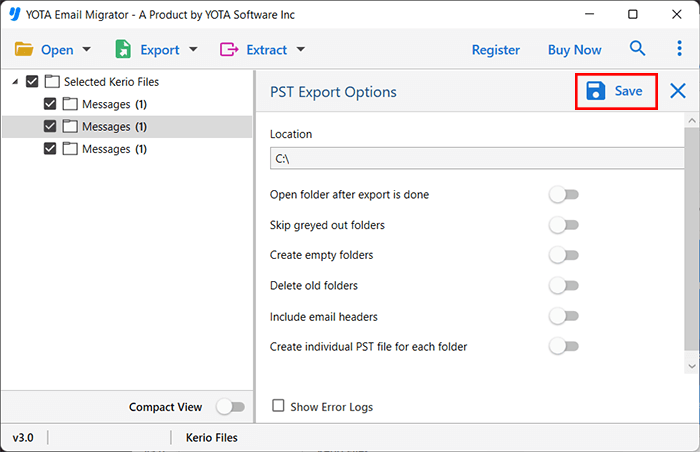
Task: Click the search magnifier icon
Action: [637, 49]
